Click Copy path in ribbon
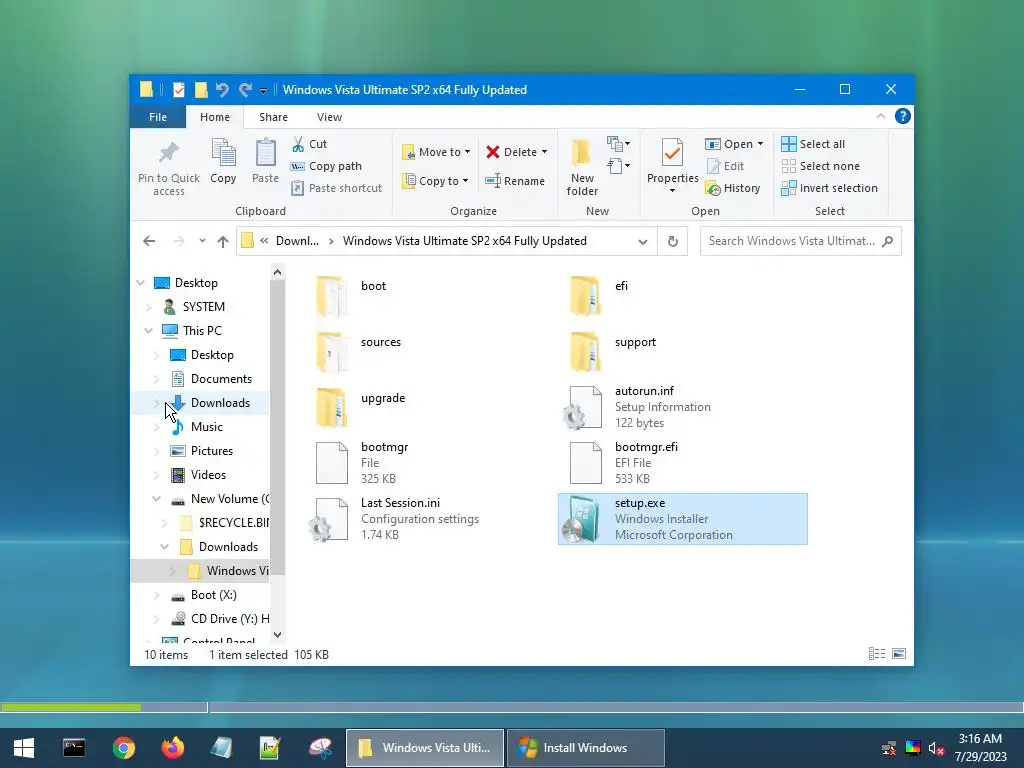This screenshot has width=1024, height=768. (326, 167)
